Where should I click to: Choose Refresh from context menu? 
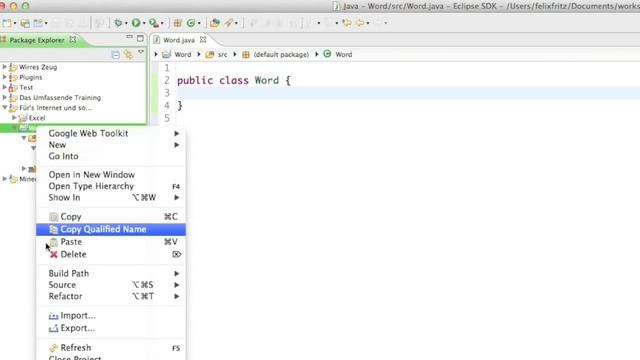tap(111, 348)
